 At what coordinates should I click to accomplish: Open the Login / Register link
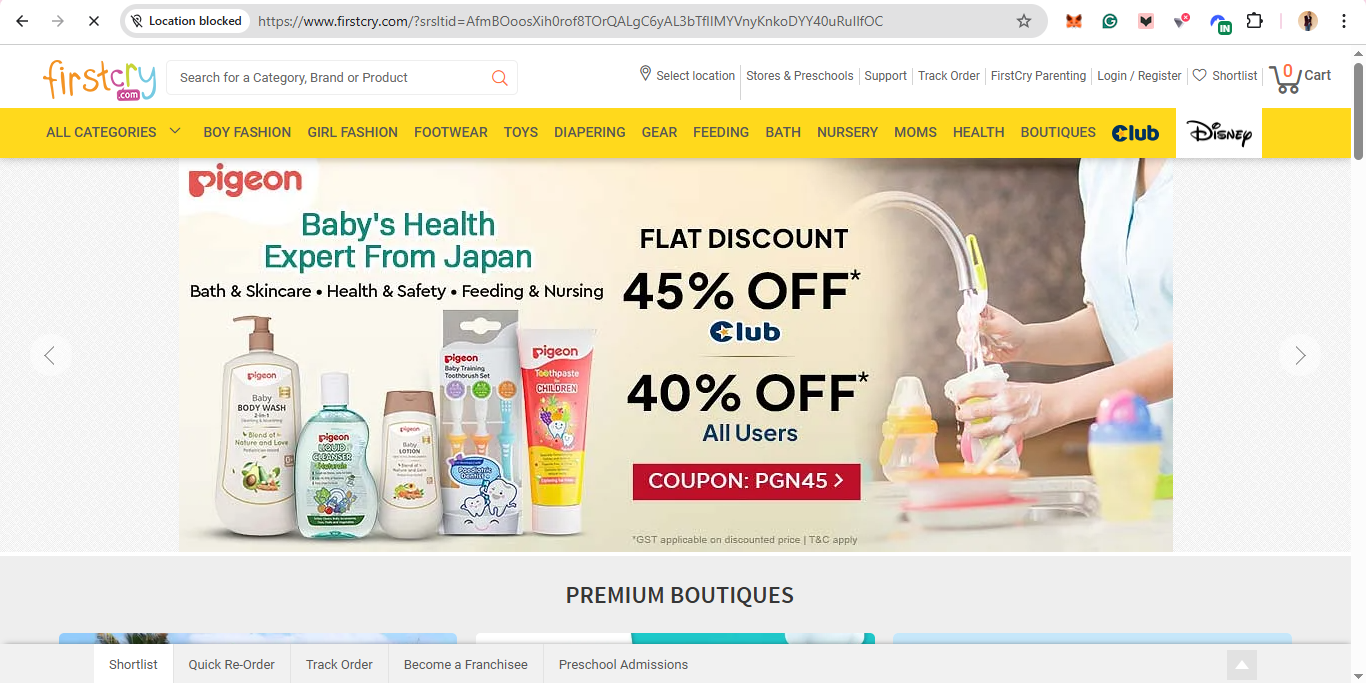click(1139, 76)
